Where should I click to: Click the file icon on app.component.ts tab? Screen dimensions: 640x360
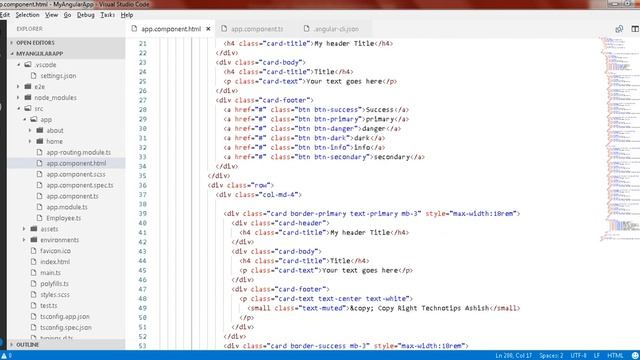(x=224, y=29)
